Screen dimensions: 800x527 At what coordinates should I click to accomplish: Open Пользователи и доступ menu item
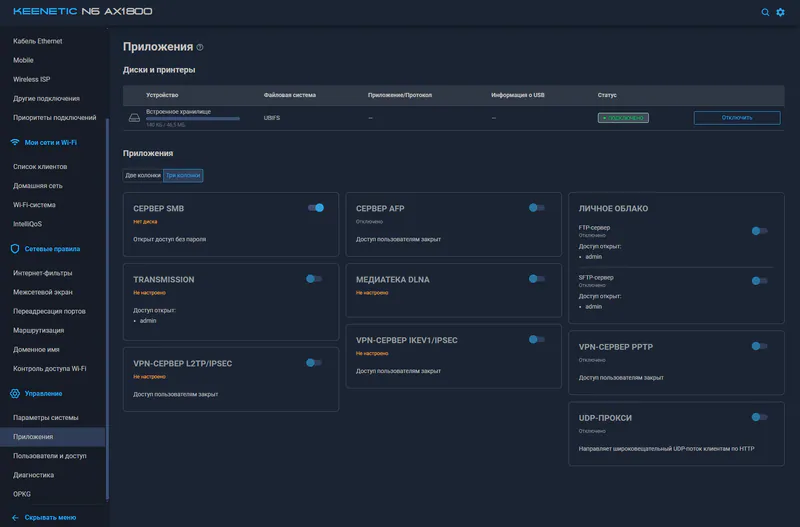[x=49, y=456]
